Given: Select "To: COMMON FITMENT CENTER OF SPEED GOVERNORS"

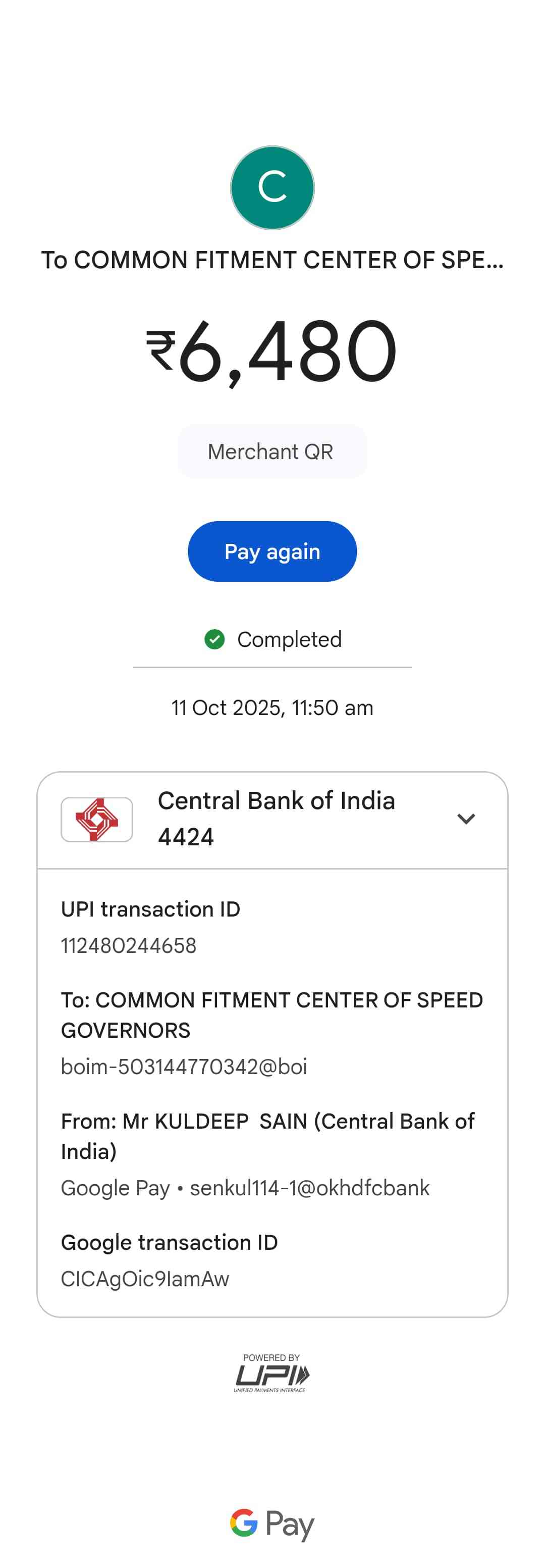Looking at the screenshot, I should tap(271, 1015).
